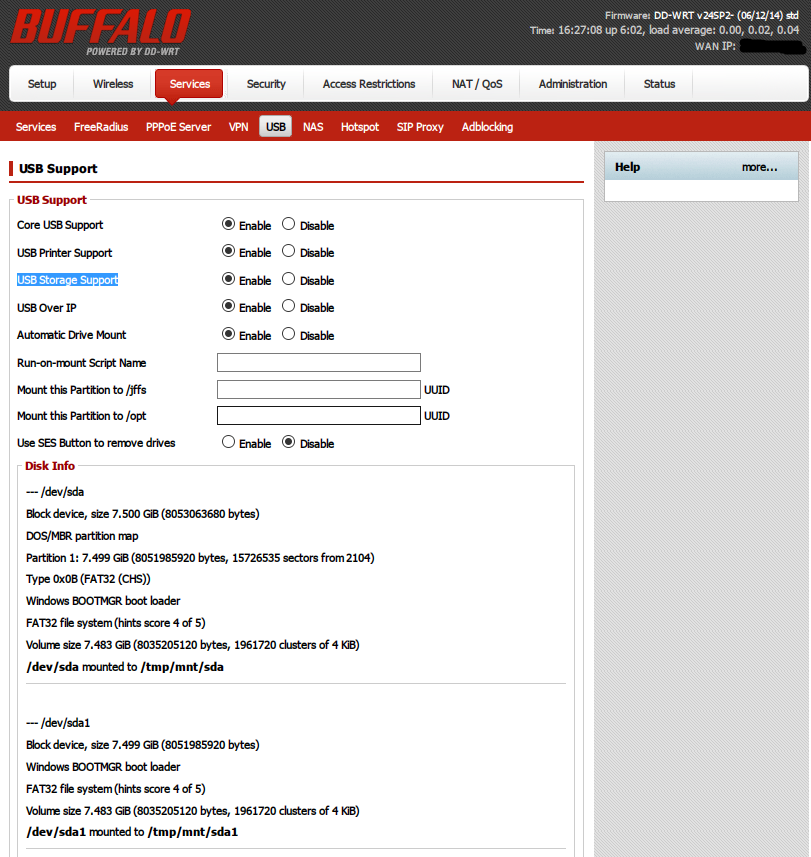811x857 pixels.
Task: Open the Help more... link
Action: tap(759, 167)
